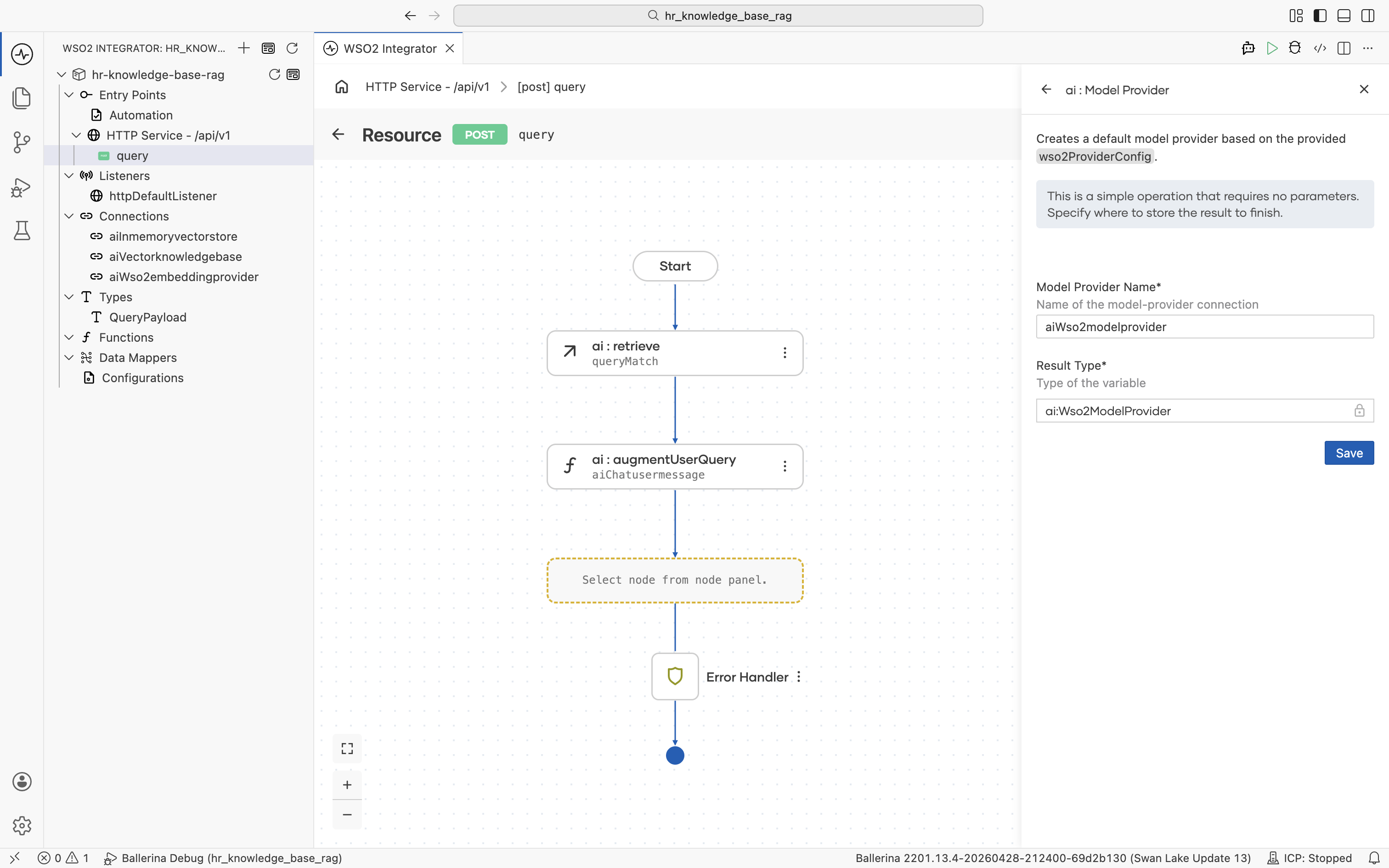The image size is (1389, 868).
Task: Click the split editor icon in the editor toolbar
Action: (1344, 48)
